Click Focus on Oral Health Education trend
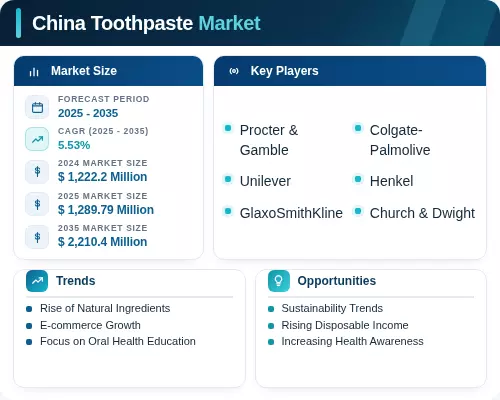 coord(118,341)
